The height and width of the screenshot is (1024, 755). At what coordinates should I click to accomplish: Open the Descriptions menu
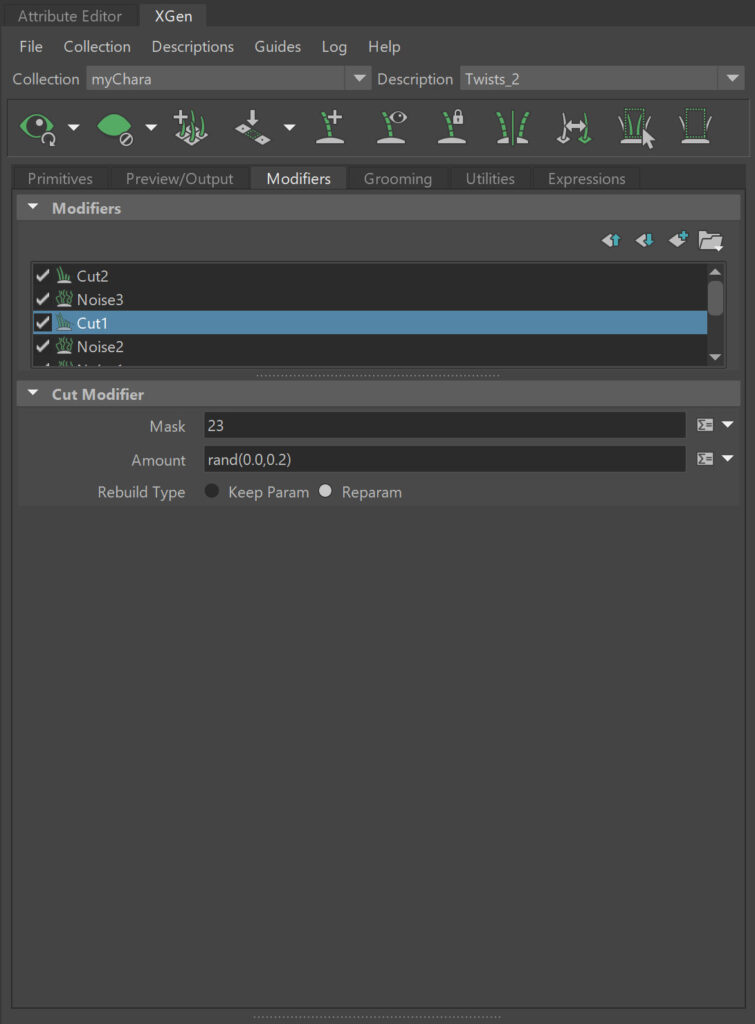193,47
